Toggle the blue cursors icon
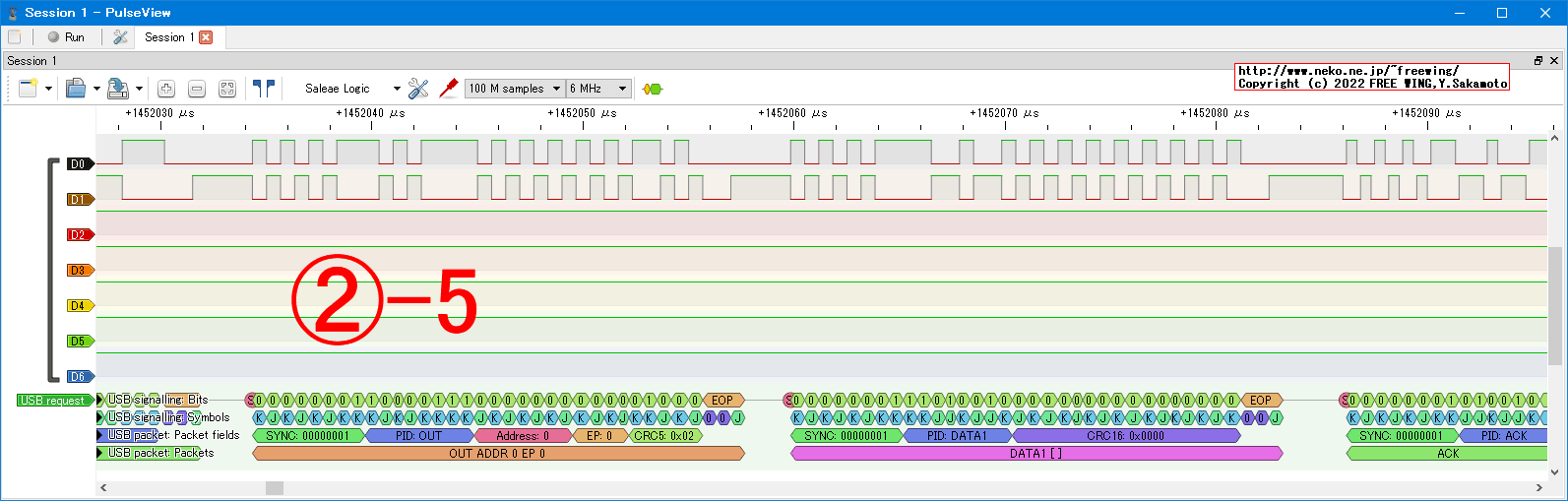The height and width of the screenshot is (501, 1568). (263, 89)
